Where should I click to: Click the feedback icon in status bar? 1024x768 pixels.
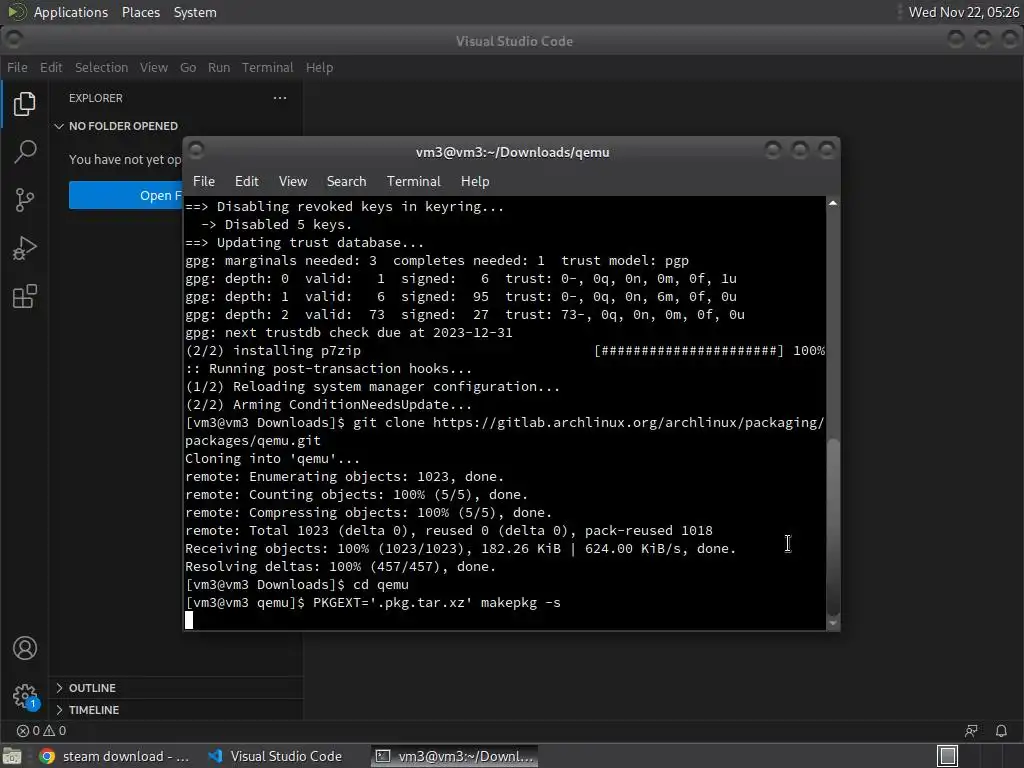[971, 731]
